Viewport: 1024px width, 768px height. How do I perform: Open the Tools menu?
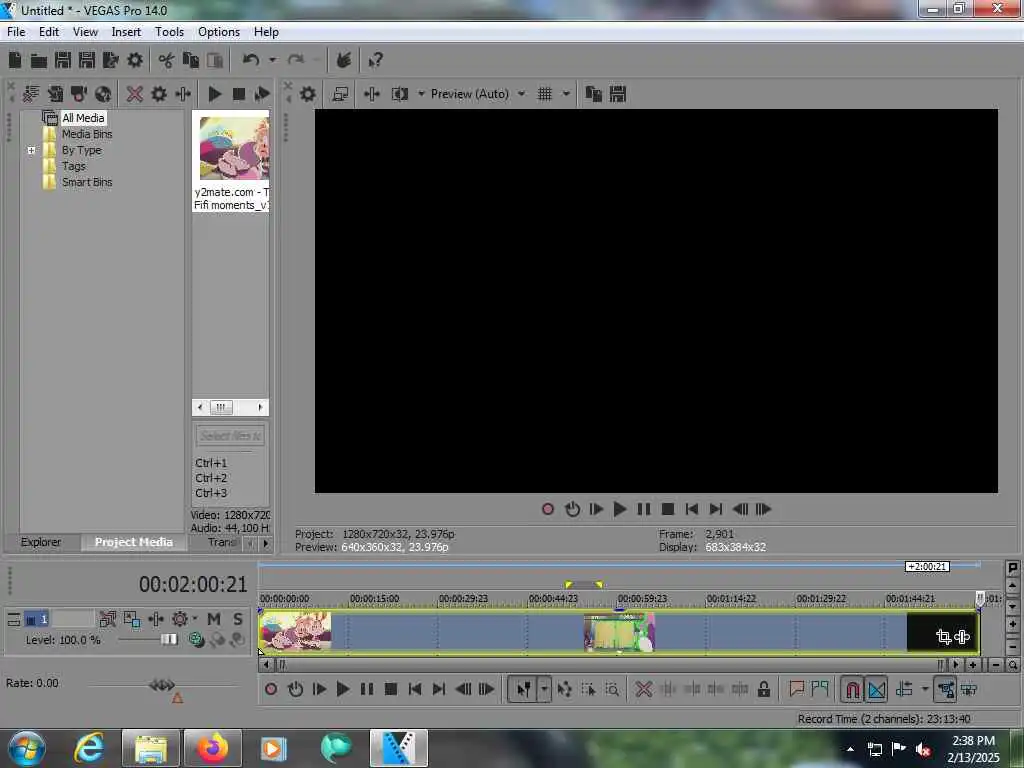point(169,32)
